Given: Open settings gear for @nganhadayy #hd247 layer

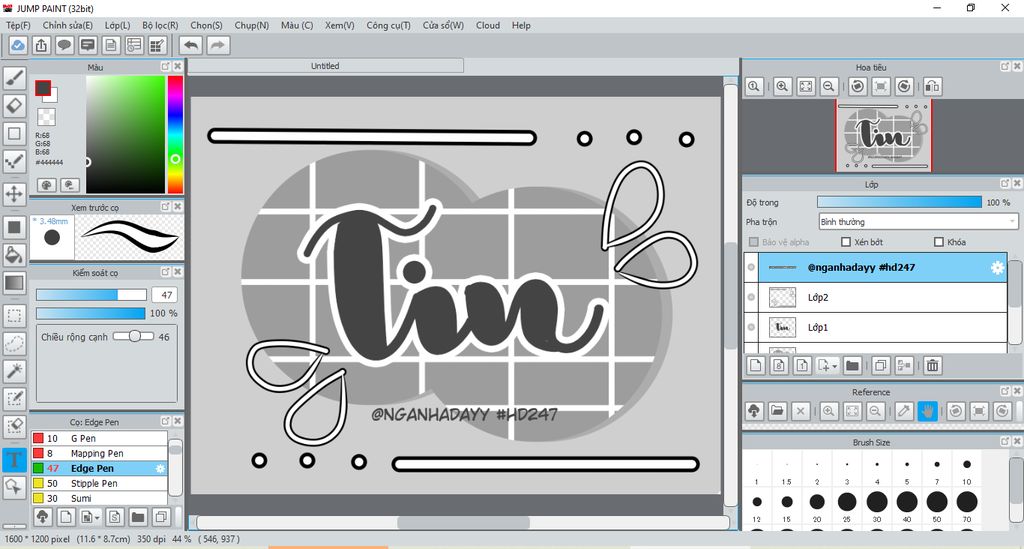Looking at the screenshot, I should [x=997, y=268].
